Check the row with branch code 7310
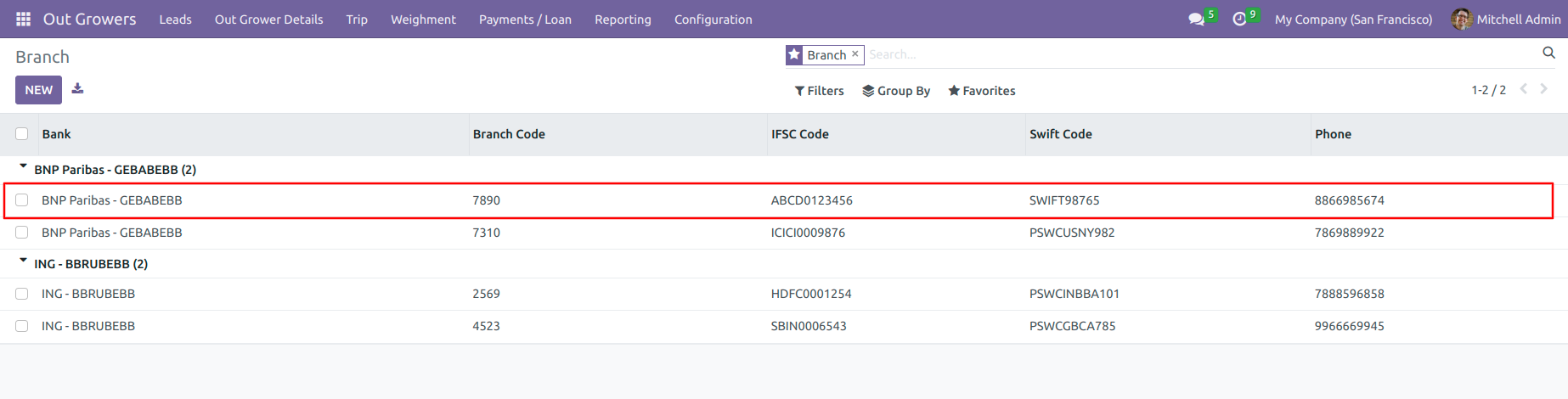The height and width of the screenshot is (399, 1568). click(x=22, y=232)
